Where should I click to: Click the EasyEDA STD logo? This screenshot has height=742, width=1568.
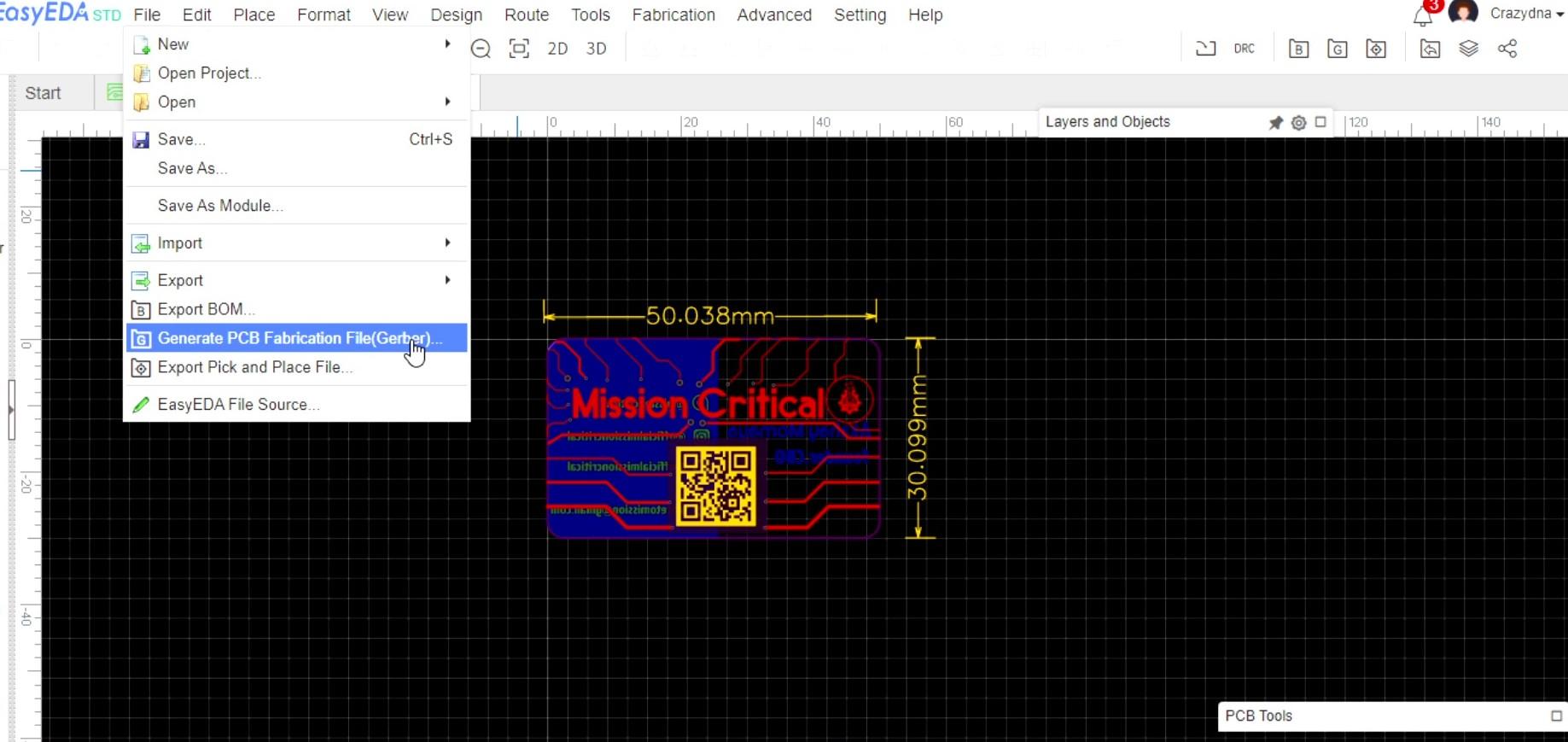(x=60, y=14)
